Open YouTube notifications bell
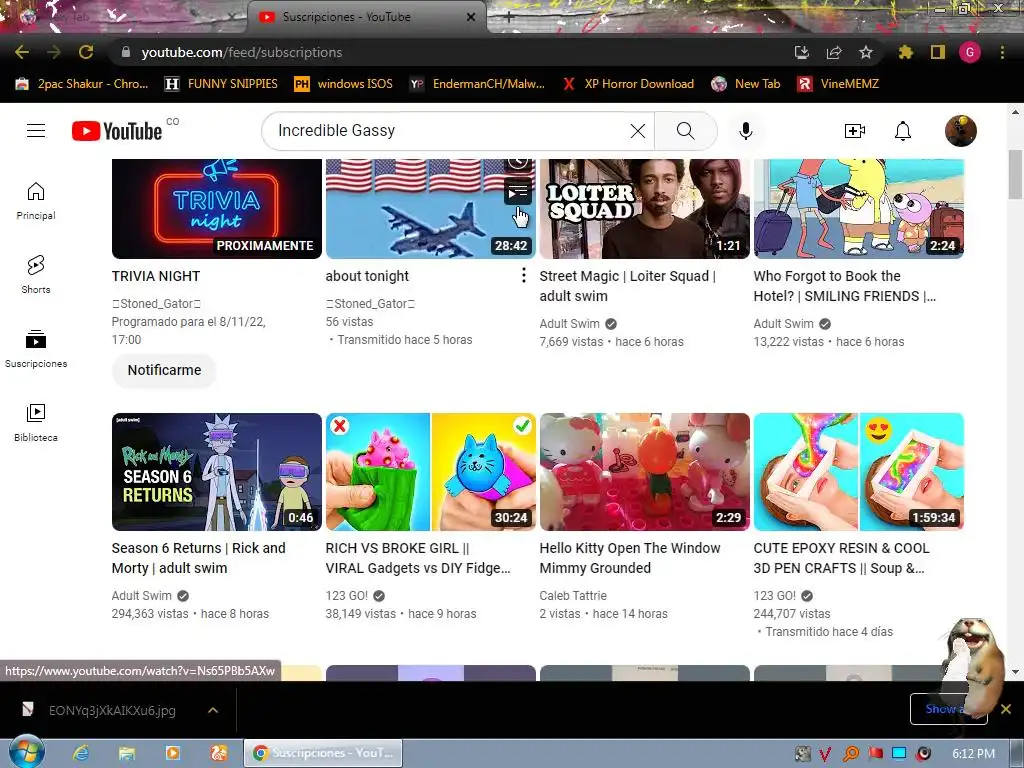Image resolution: width=1024 pixels, height=768 pixels. 903,131
